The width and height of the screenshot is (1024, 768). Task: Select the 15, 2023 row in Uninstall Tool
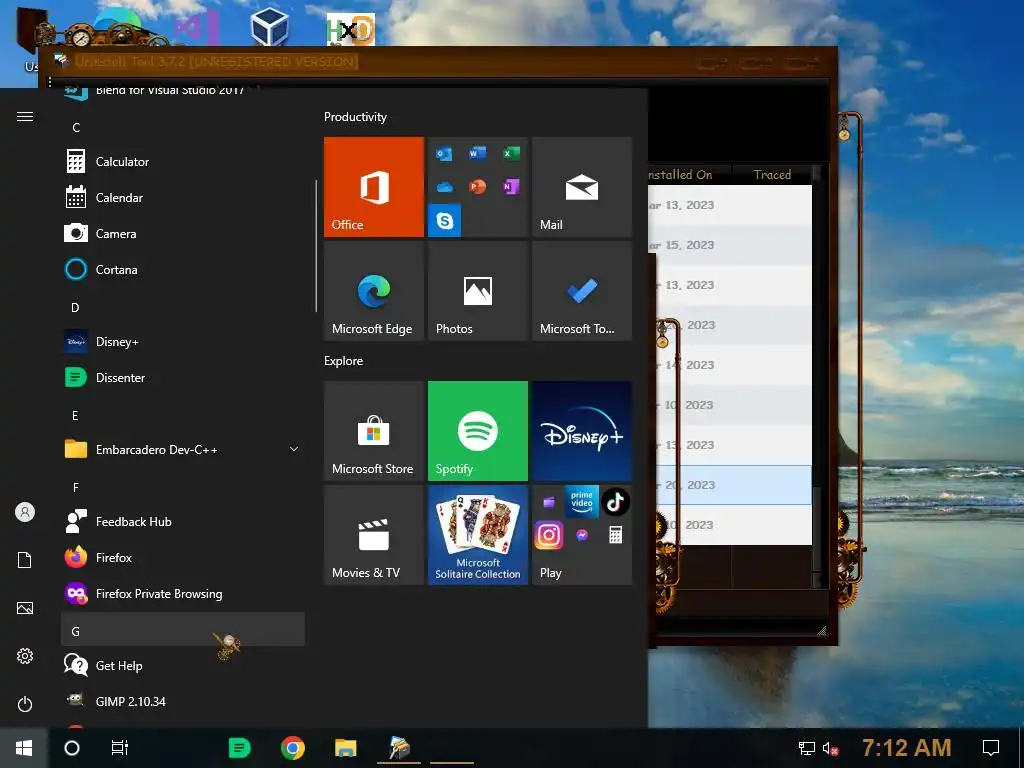tap(729, 245)
